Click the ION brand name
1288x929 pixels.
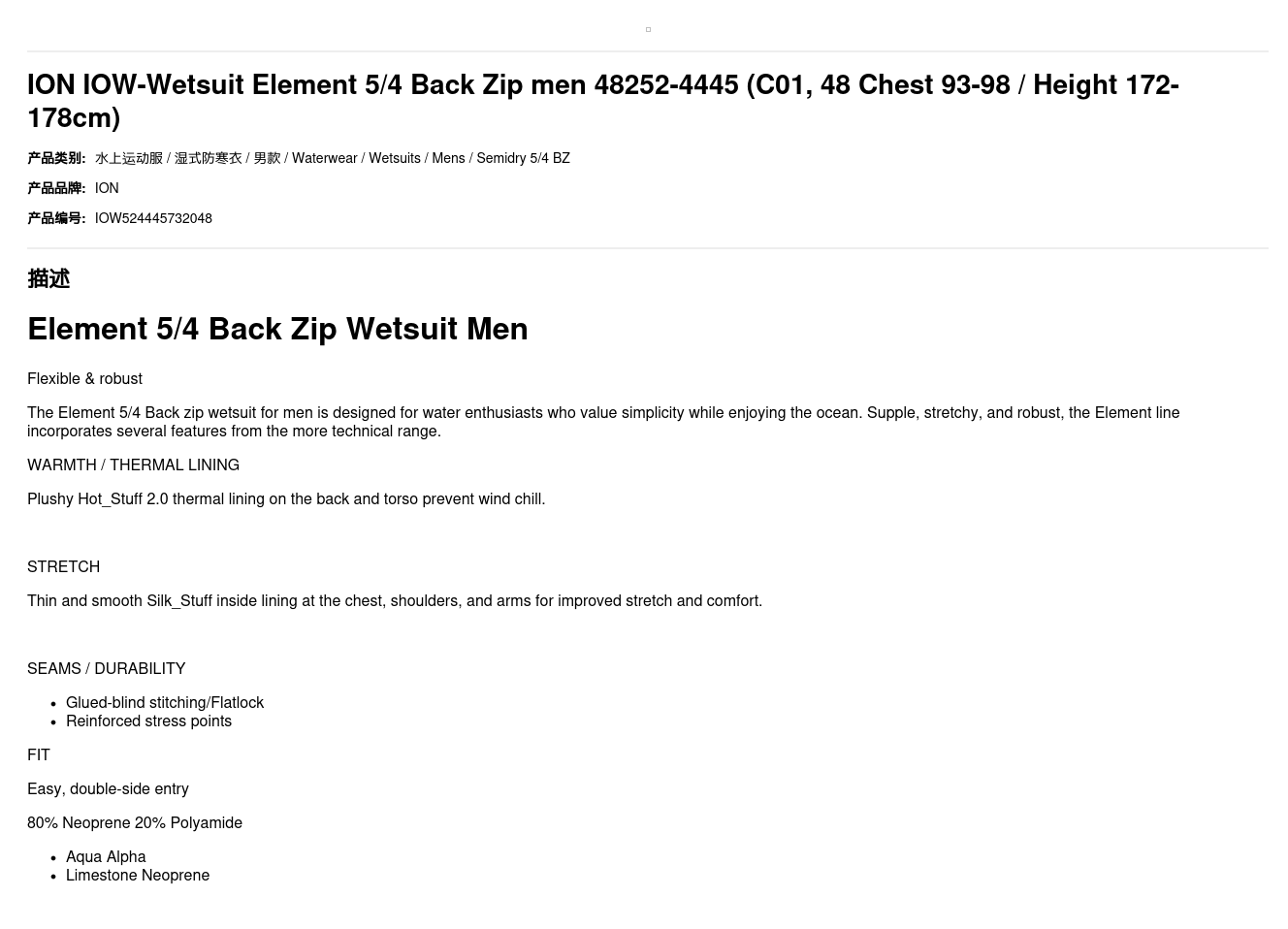click(107, 188)
